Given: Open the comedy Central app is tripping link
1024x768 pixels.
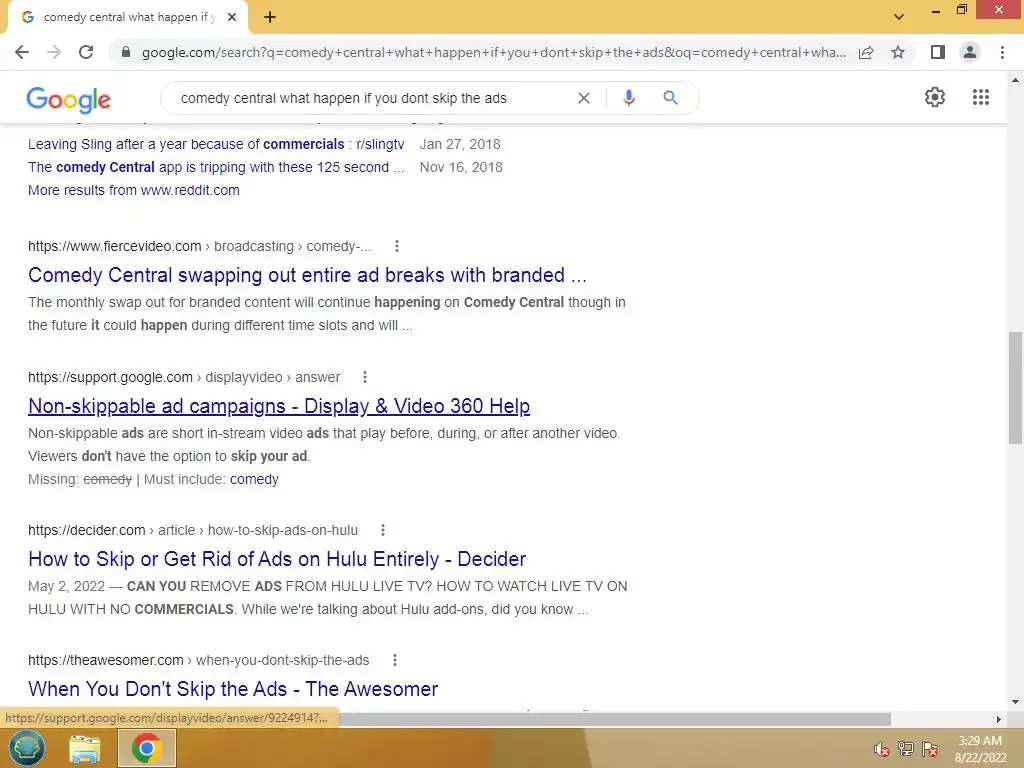Looking at the screenshot, I should [x=216, y=167].
